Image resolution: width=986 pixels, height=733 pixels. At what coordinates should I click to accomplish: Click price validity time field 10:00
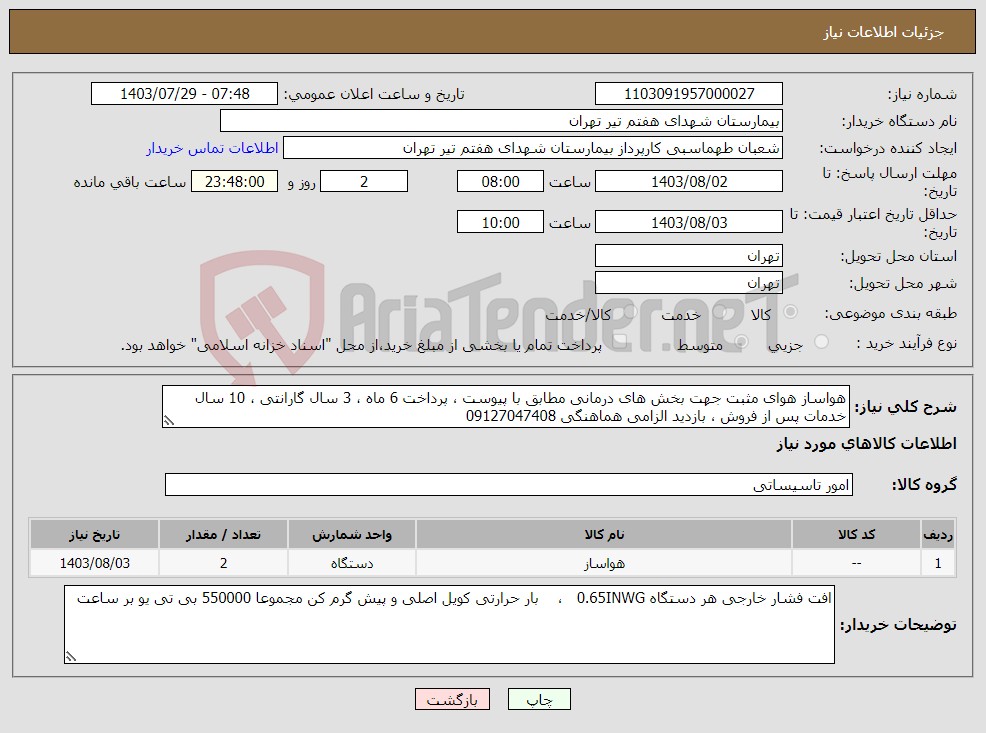pyautogui.click(x=500, y=223)
